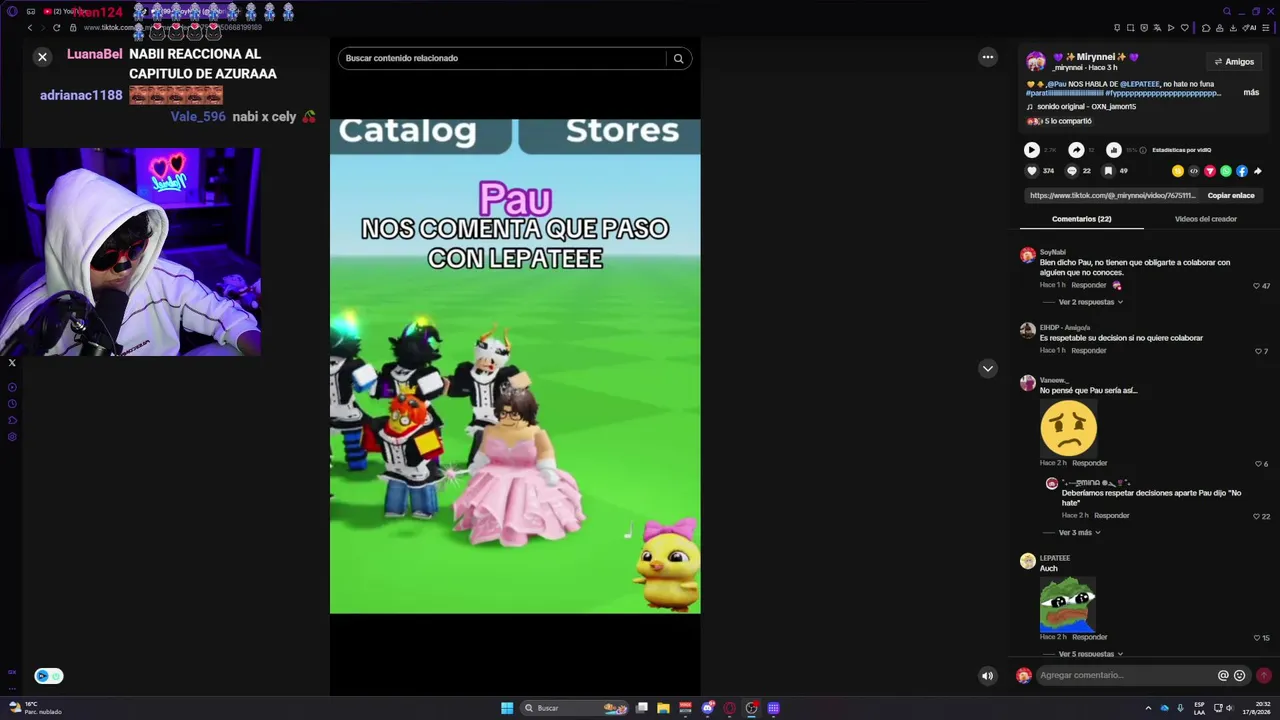
Task: Open the three-dot more options menu
Action: (988, 57)
